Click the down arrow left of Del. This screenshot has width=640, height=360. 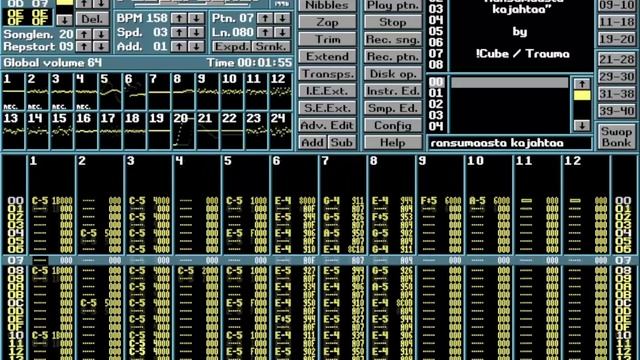point(64,19)
